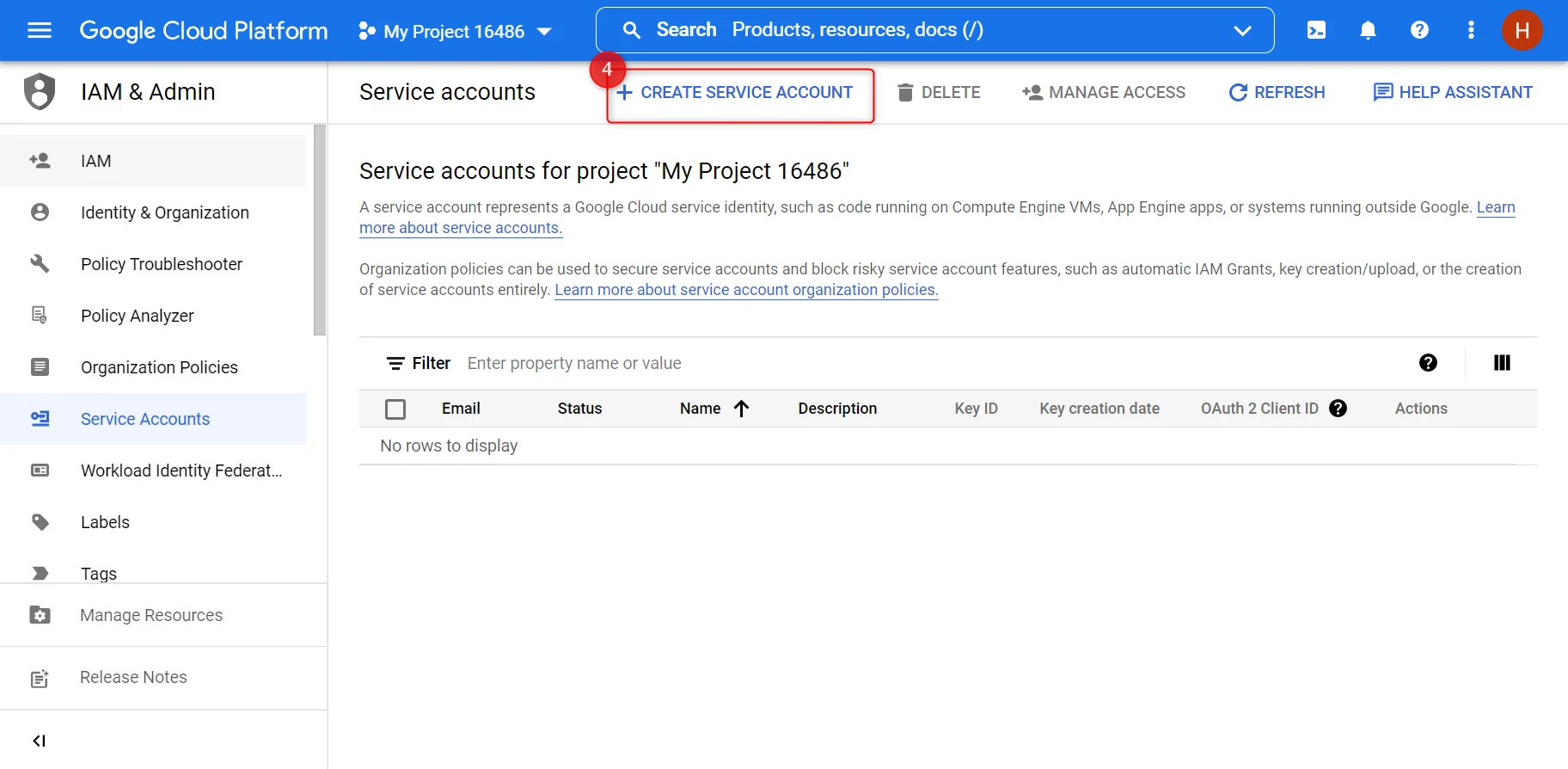Focus the Products, resources, docs search field
Viewport: 1568px width, 769px height.
pyautogui.click(x=935, y=30)
